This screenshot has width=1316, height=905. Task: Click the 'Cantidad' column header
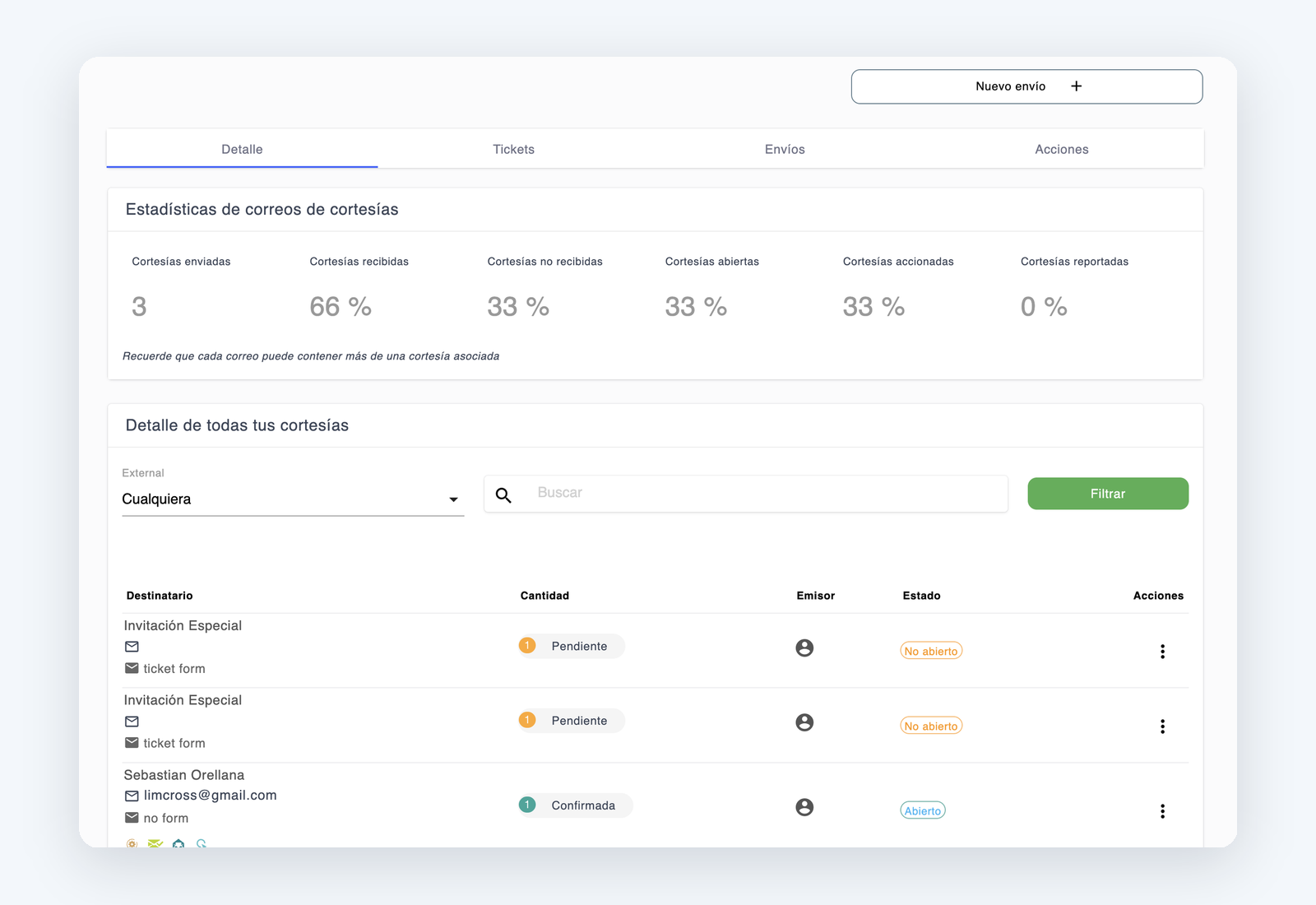coord(544,596)
